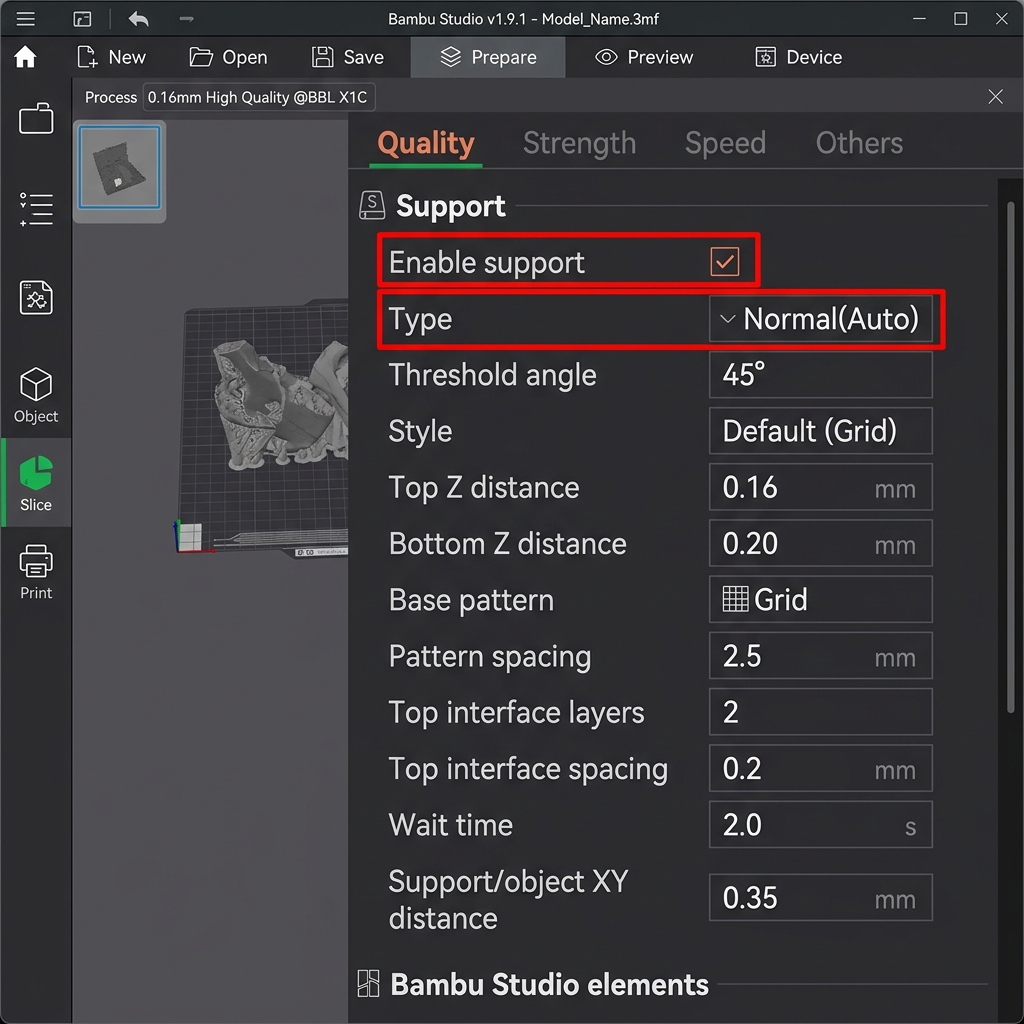
Task: Edit the Top Z distance value
Action: [x=820, y=487]
